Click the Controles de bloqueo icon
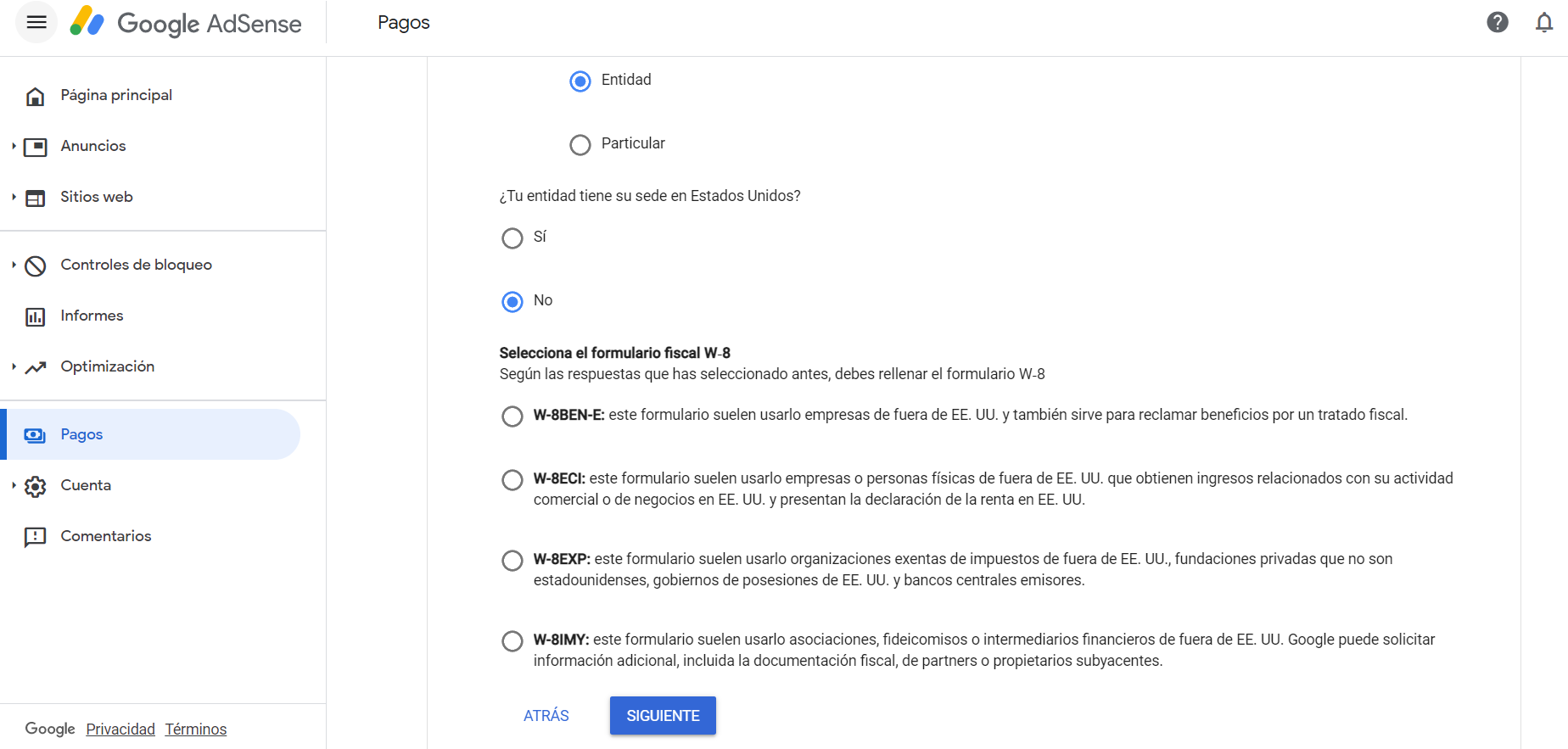Screen dimensions: 1568x749 36,266
